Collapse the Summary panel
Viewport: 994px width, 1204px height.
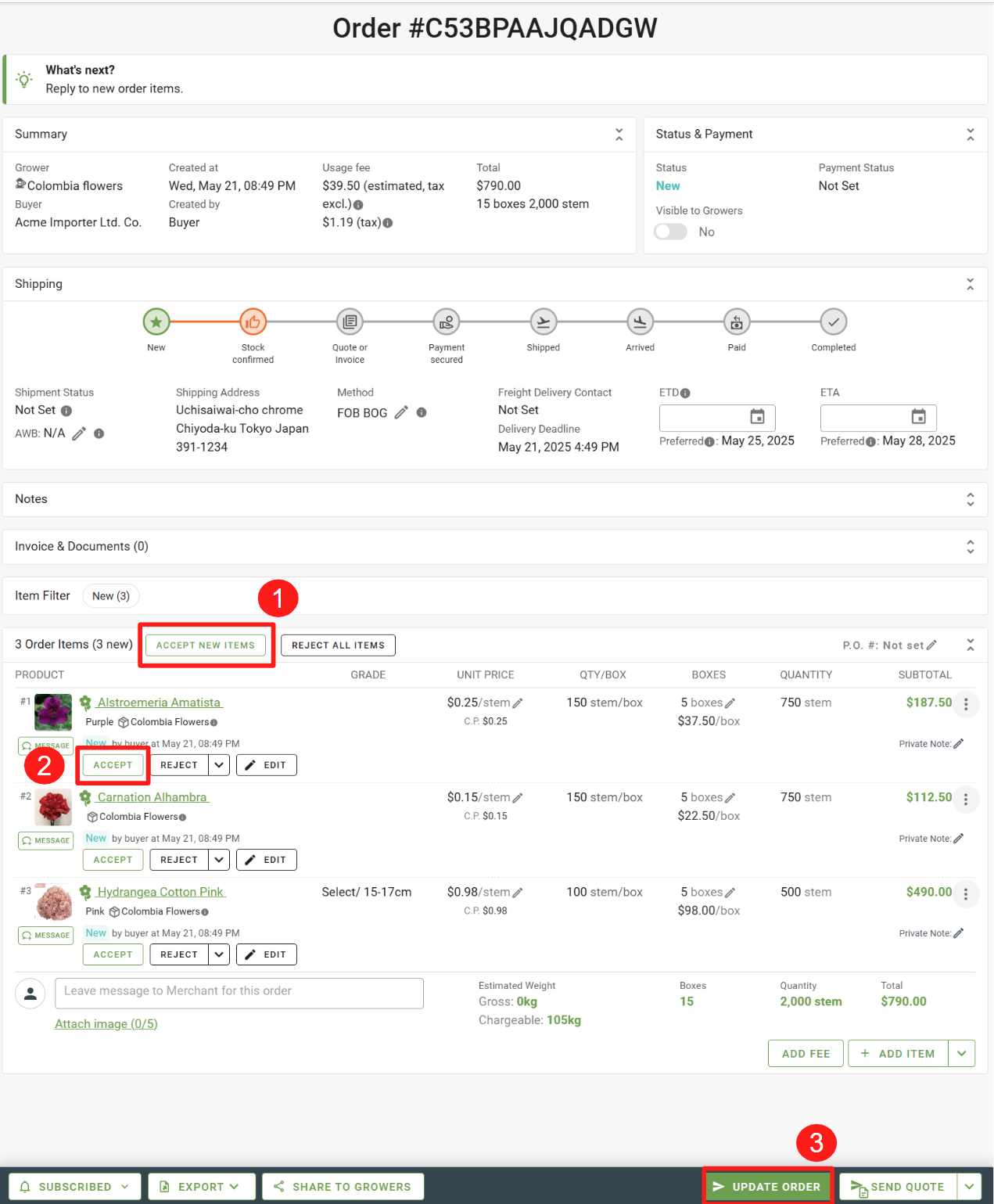coord(619,135)
